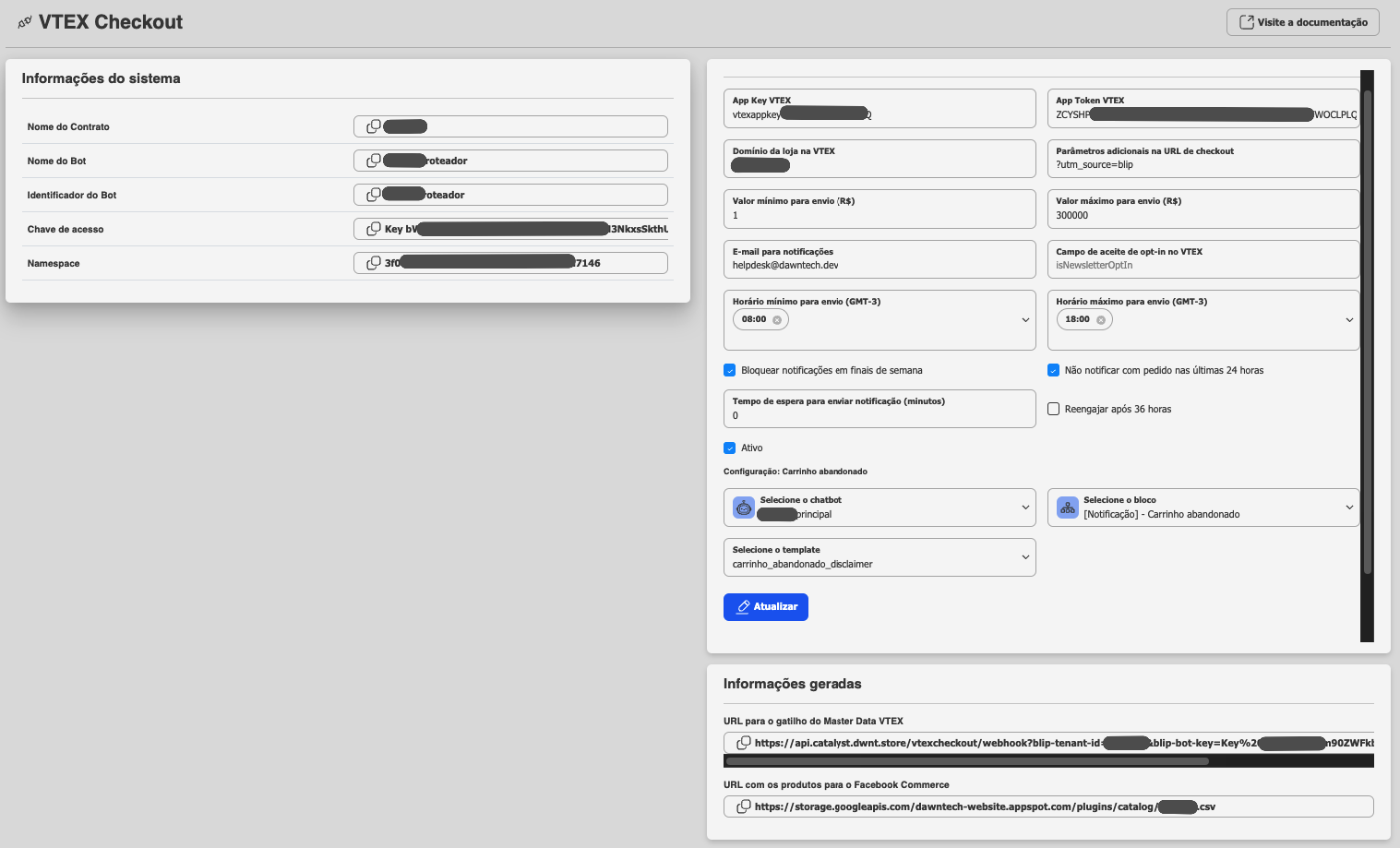Copy the Master Data webhook URL
The image size is (1400, 848).
(743, 743)
